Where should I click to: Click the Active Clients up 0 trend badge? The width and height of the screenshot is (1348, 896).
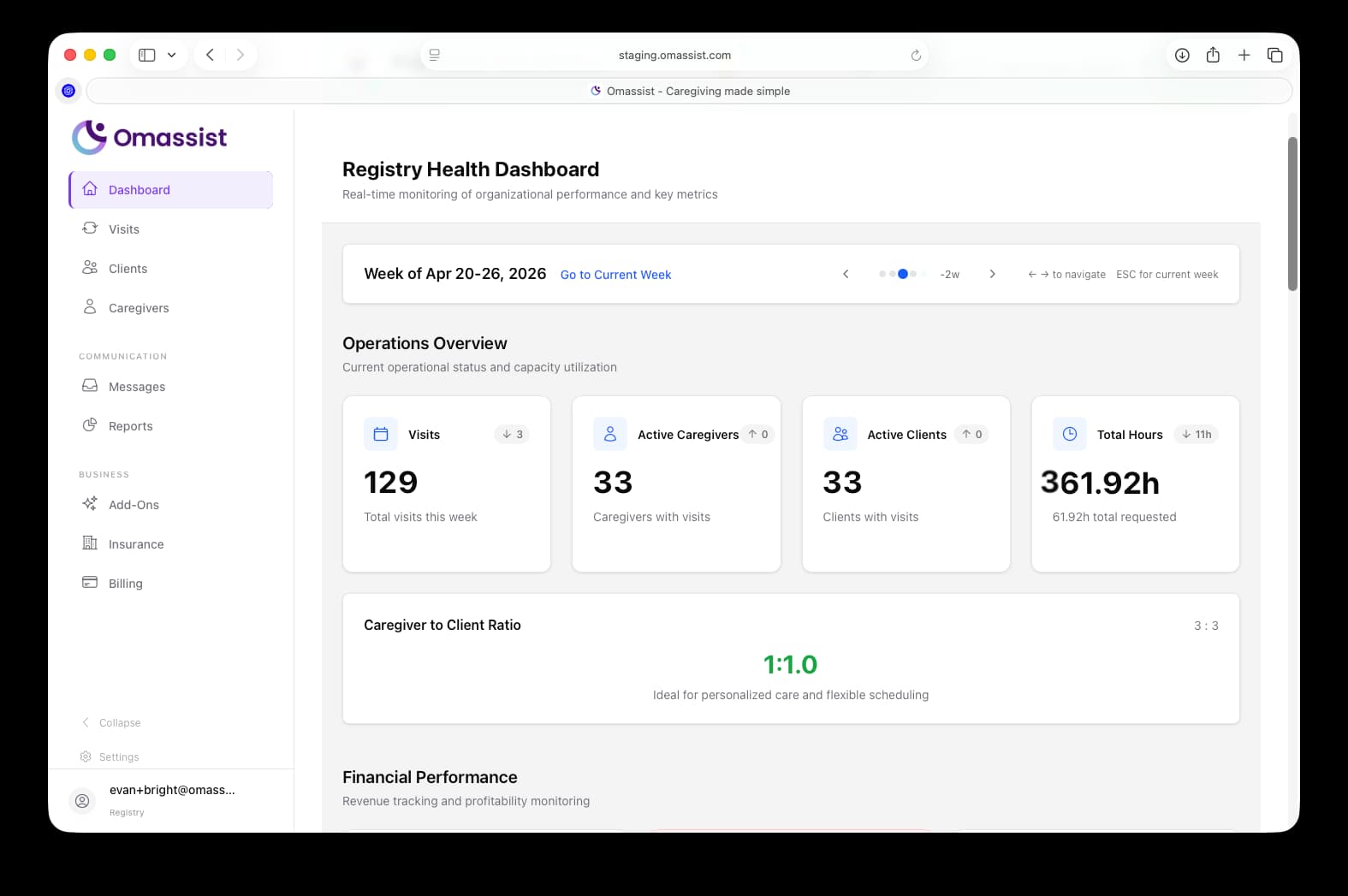point(972,434)
